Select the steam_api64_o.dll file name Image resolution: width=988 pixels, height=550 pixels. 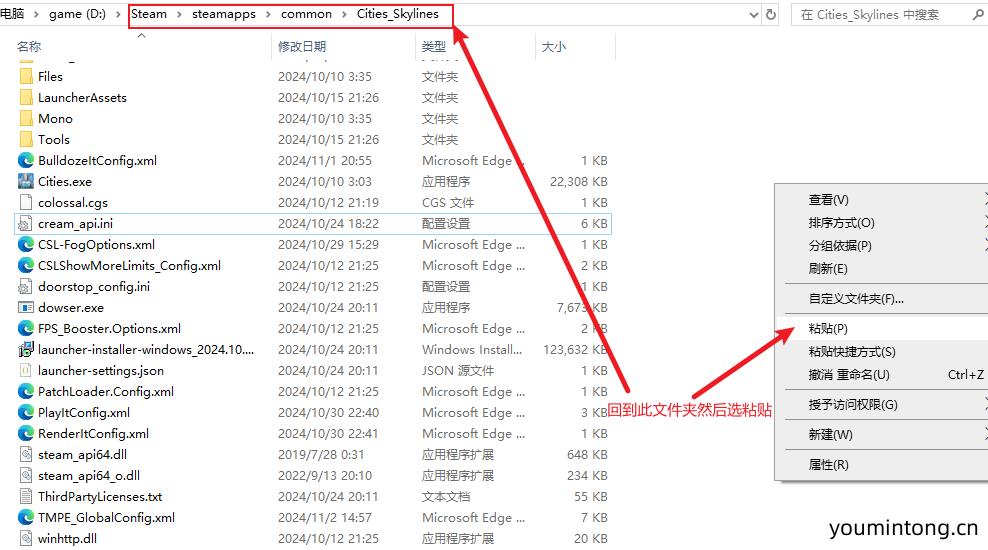tap(89, 476)
